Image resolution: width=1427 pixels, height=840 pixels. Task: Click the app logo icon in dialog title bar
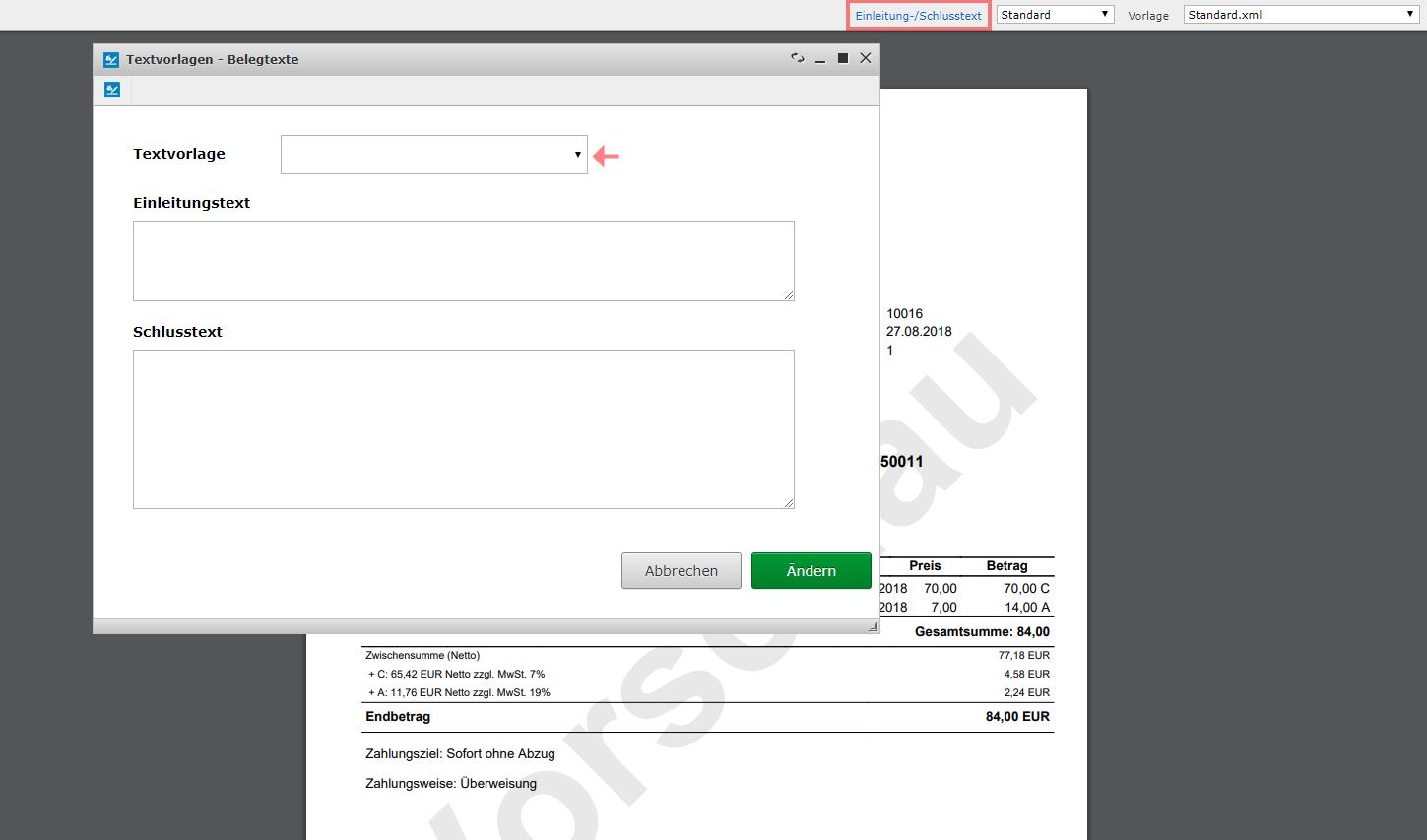coord(111,59)
